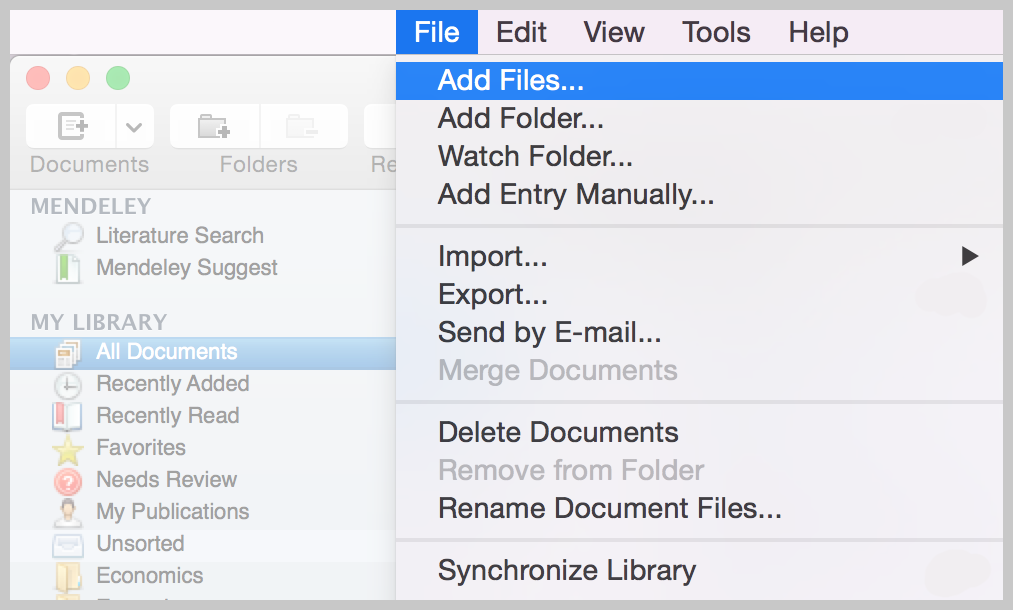Select the My Publications person icon
The image size is (1013, 610).
(68, 512)
